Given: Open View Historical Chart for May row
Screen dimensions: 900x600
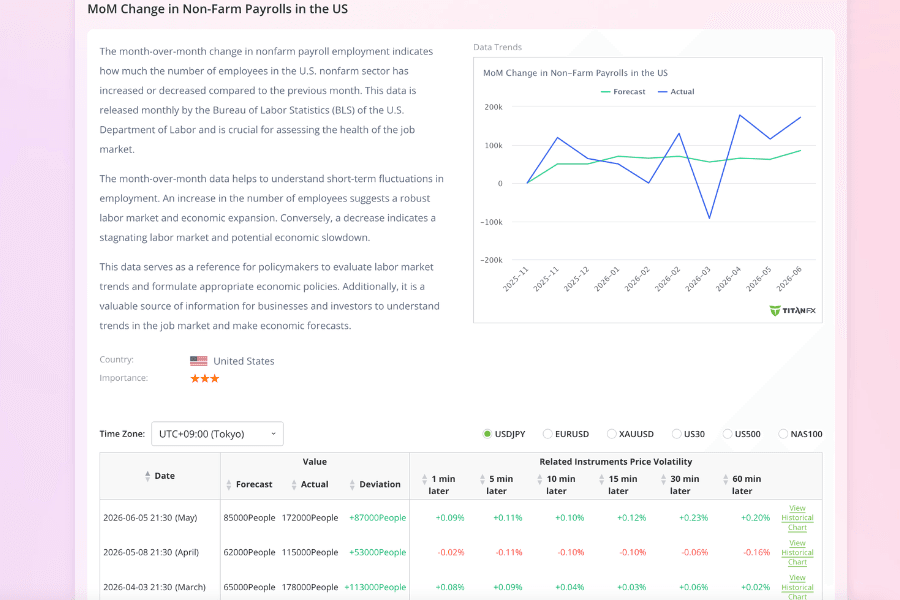Looking at the screenshot, I should [x=797, y=518].
